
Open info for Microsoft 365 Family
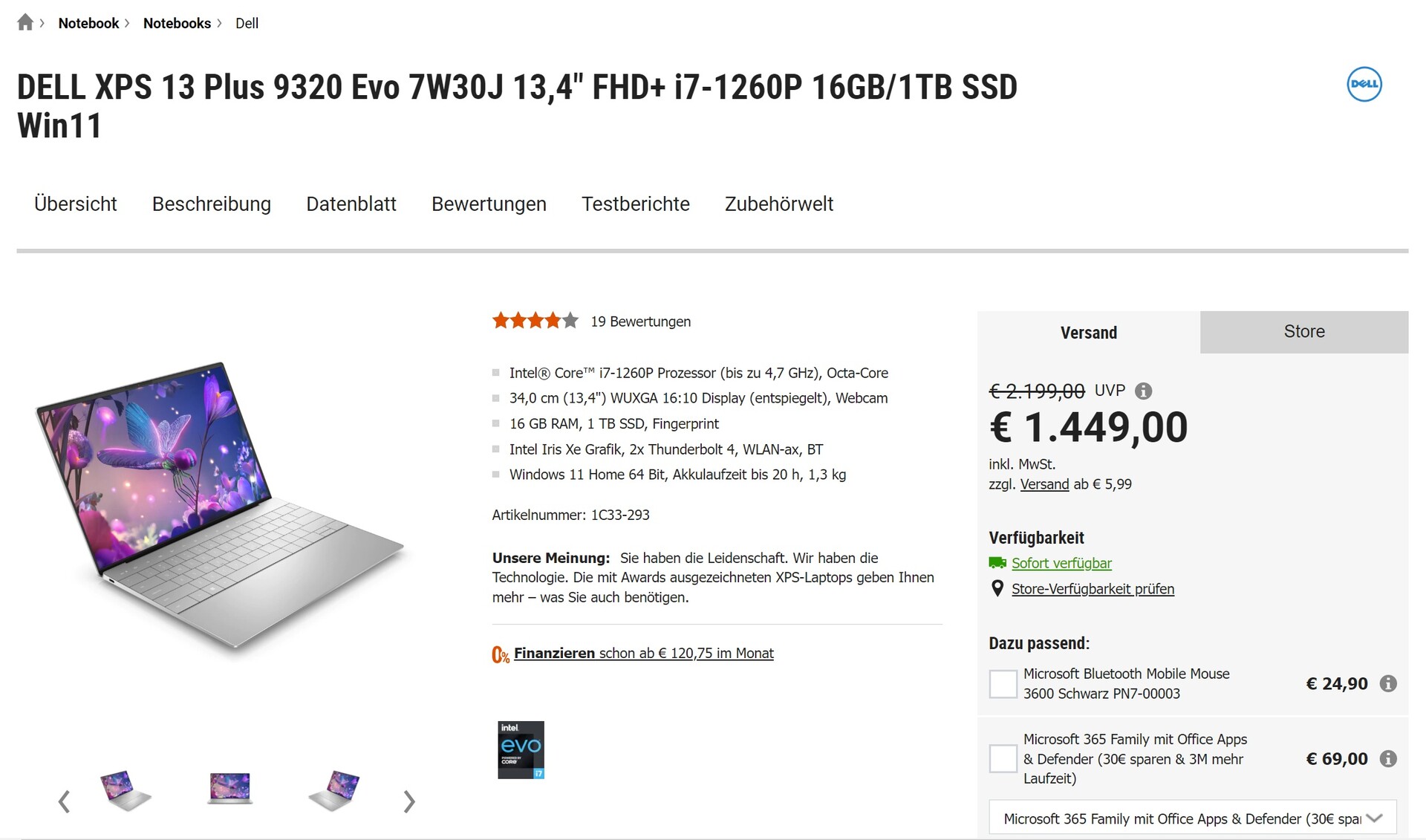(x=1387, y=758)
